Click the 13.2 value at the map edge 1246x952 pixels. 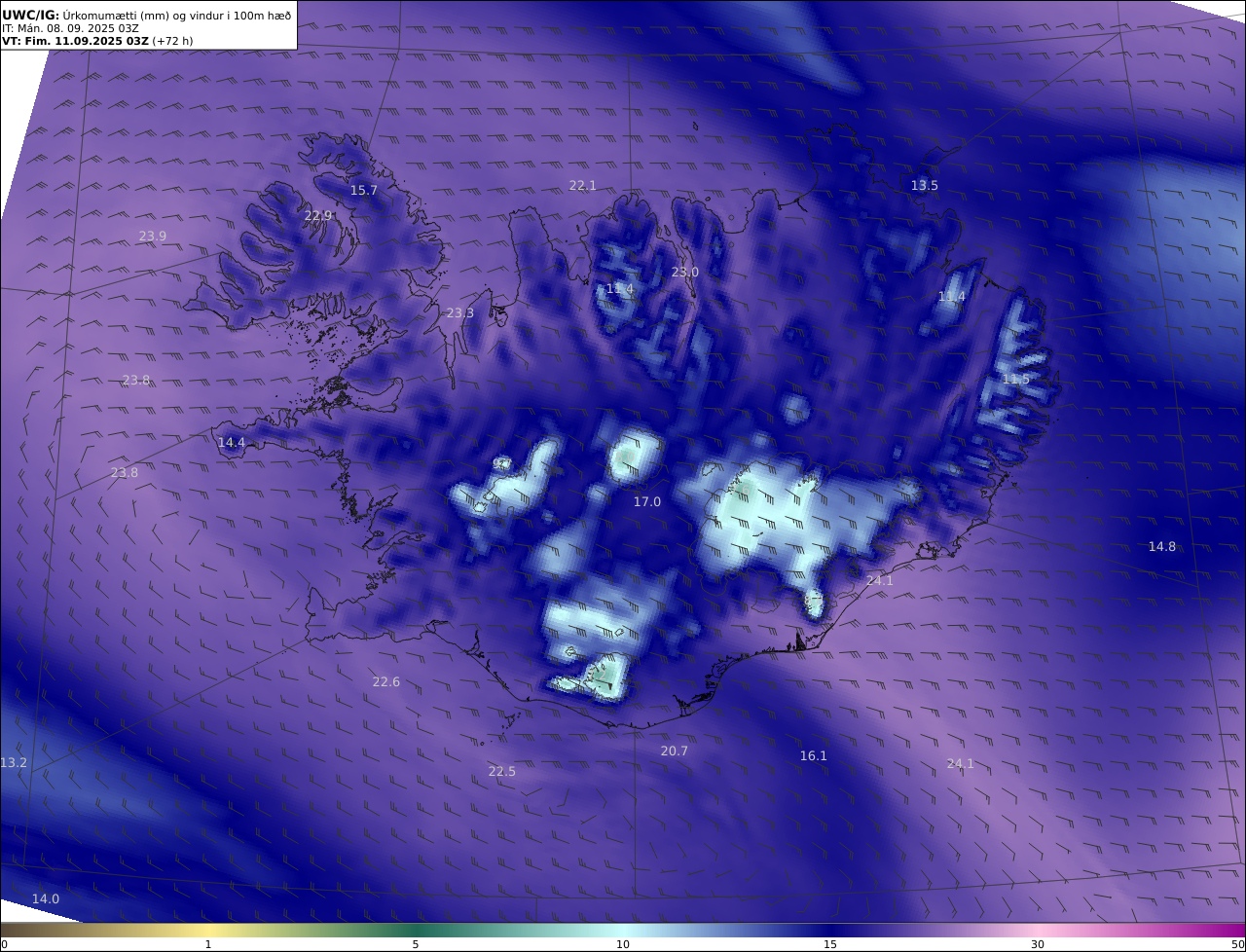point(14,763)
